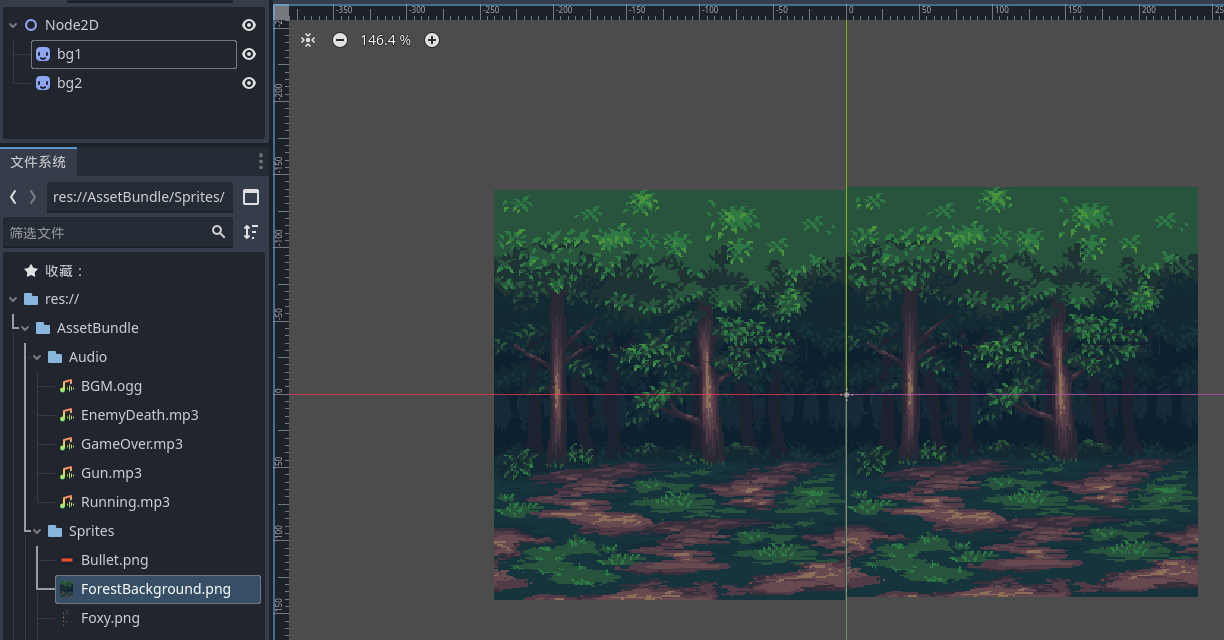1224x640 pixels.
Task: Collapse the Sprites folder
Action: [37, 531]
